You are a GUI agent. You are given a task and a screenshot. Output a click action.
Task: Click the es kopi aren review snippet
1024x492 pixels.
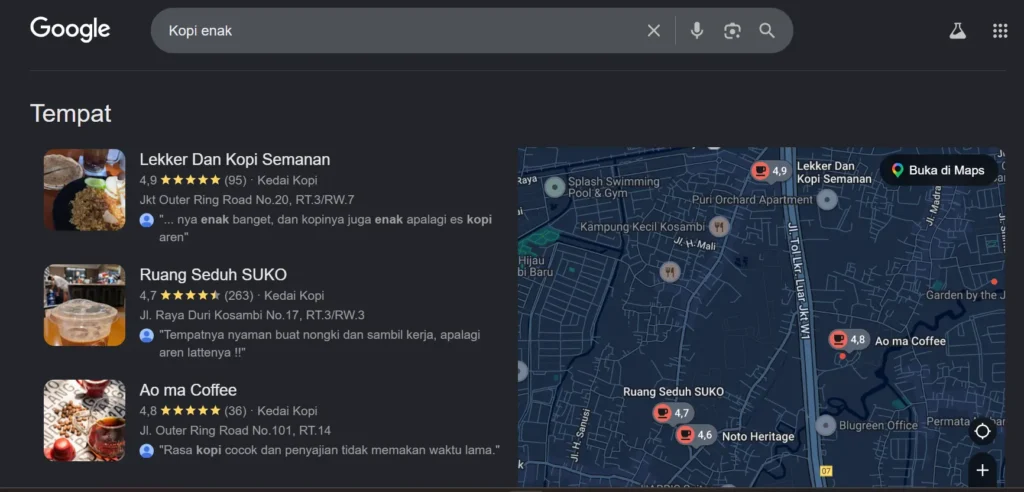click(325, 228)
